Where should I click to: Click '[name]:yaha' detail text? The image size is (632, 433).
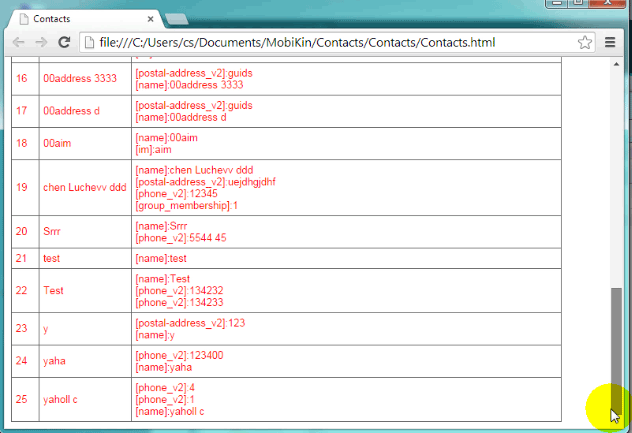point(164,367)
